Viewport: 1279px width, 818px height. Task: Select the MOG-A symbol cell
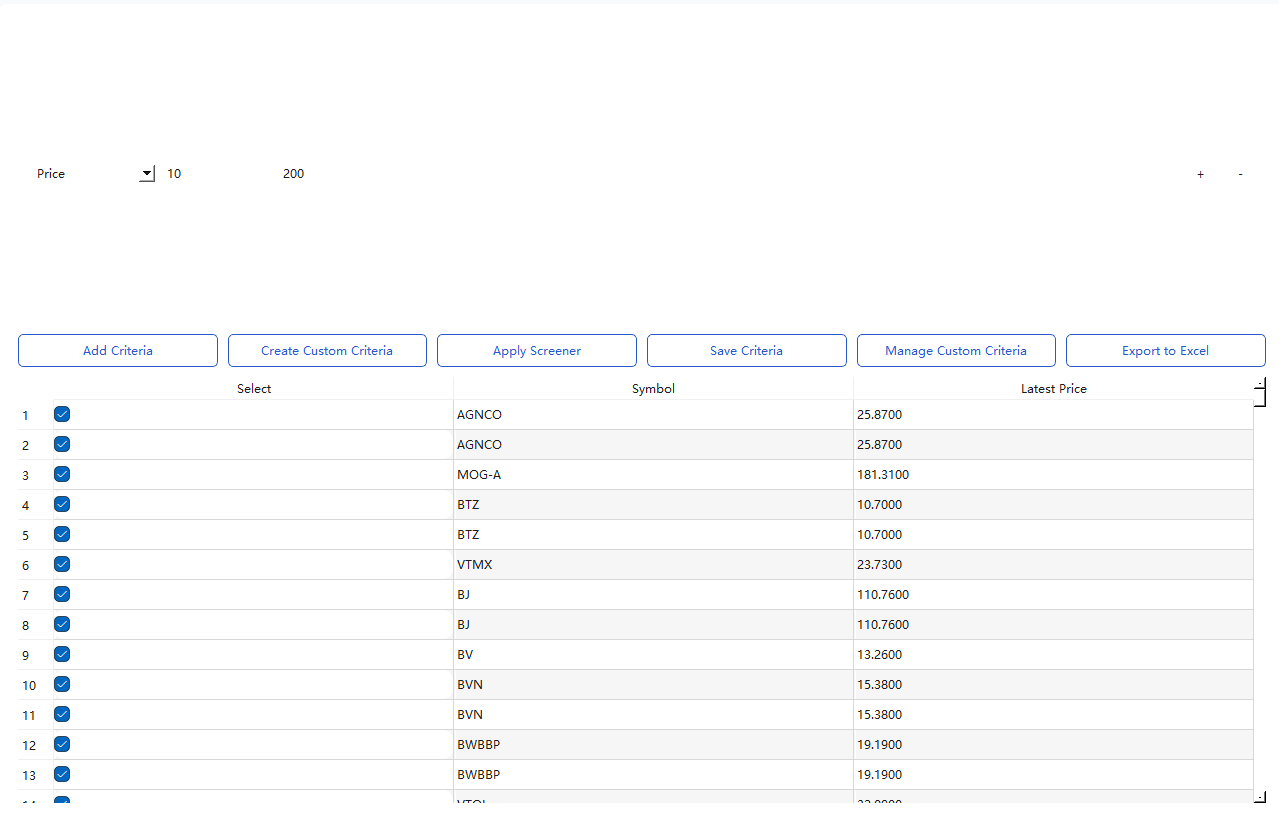653,475
